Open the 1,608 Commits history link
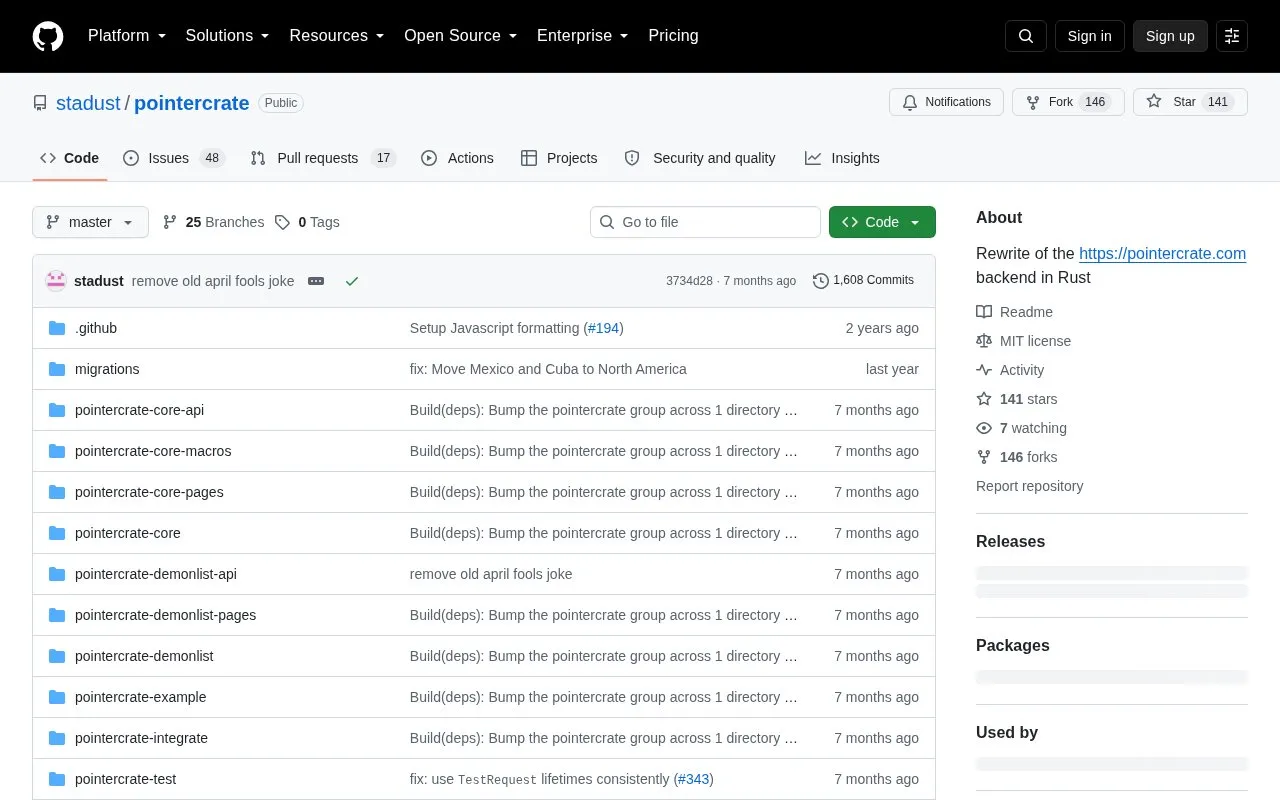Screen dimensions: 1280x800 pos(863,281)
